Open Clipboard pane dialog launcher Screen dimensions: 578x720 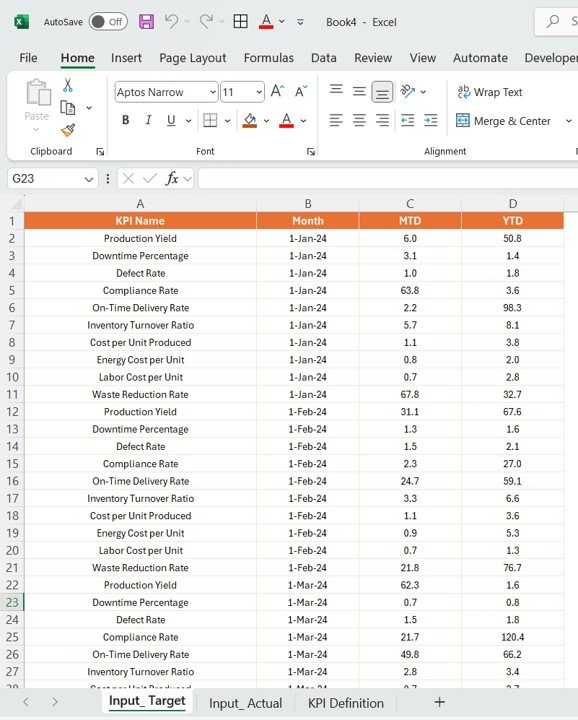pos(100,152)
